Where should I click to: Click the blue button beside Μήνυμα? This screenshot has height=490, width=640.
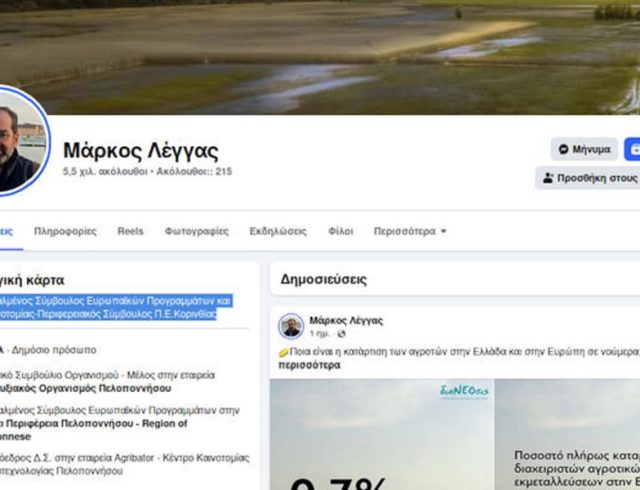[632, 149]
